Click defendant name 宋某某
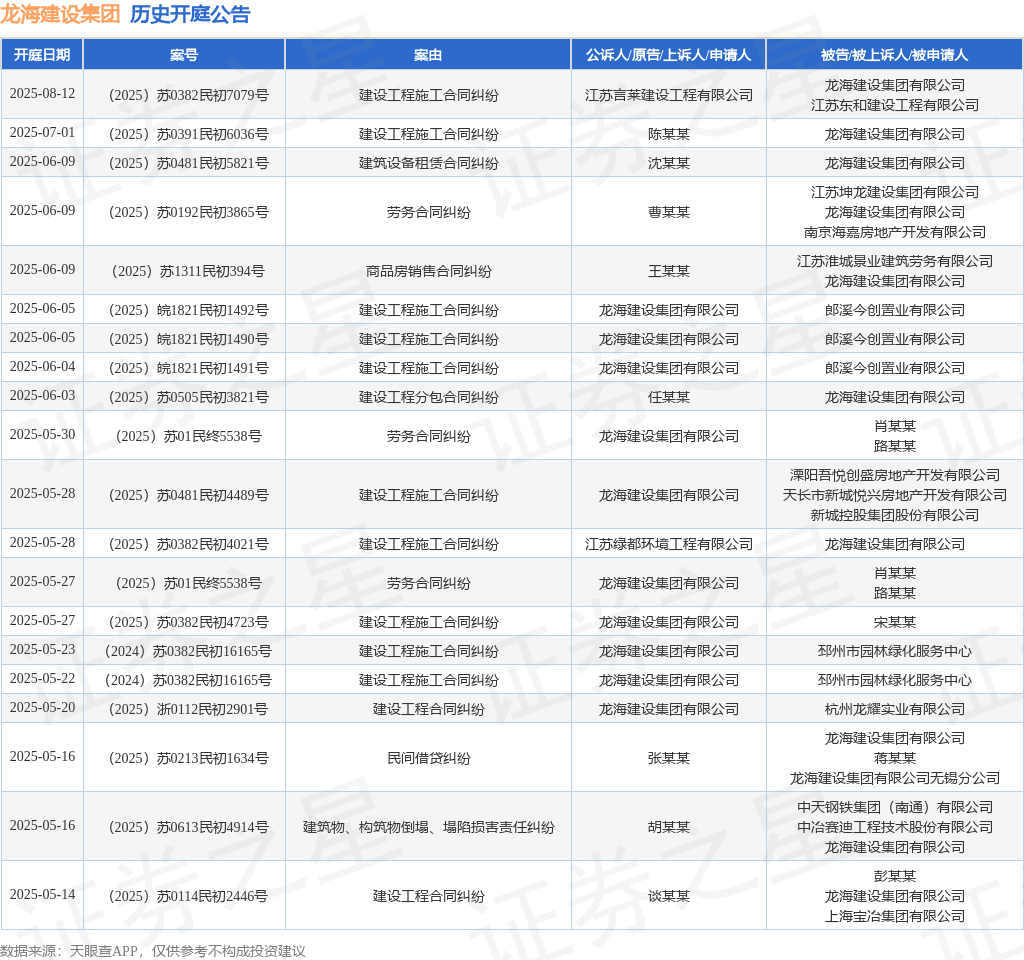This screenshot has width=1024, height=960. click(895, 622)
